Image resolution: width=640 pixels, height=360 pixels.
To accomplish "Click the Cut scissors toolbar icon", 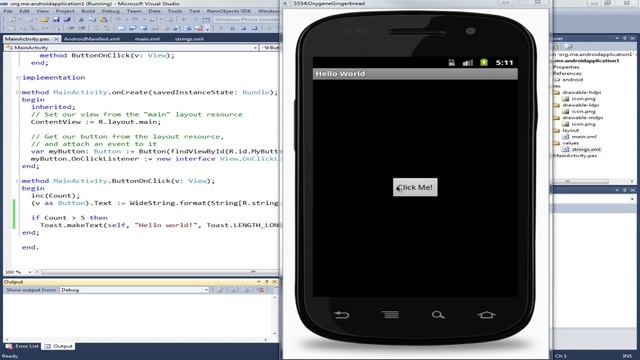I will [x=81, y=20].
